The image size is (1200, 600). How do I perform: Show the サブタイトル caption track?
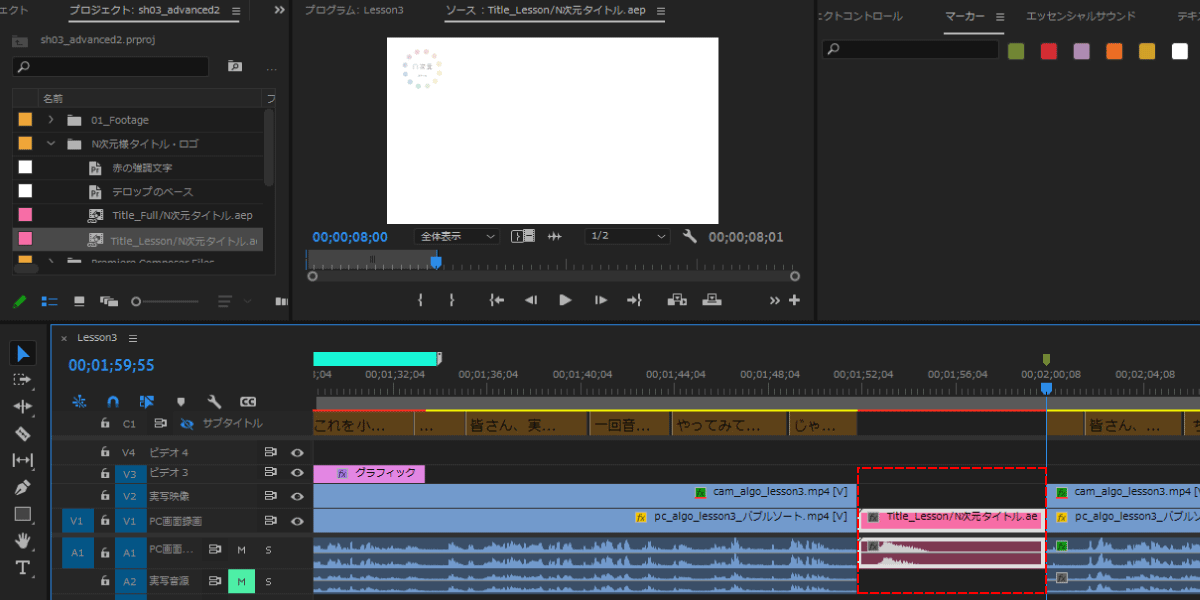(185, 423)
